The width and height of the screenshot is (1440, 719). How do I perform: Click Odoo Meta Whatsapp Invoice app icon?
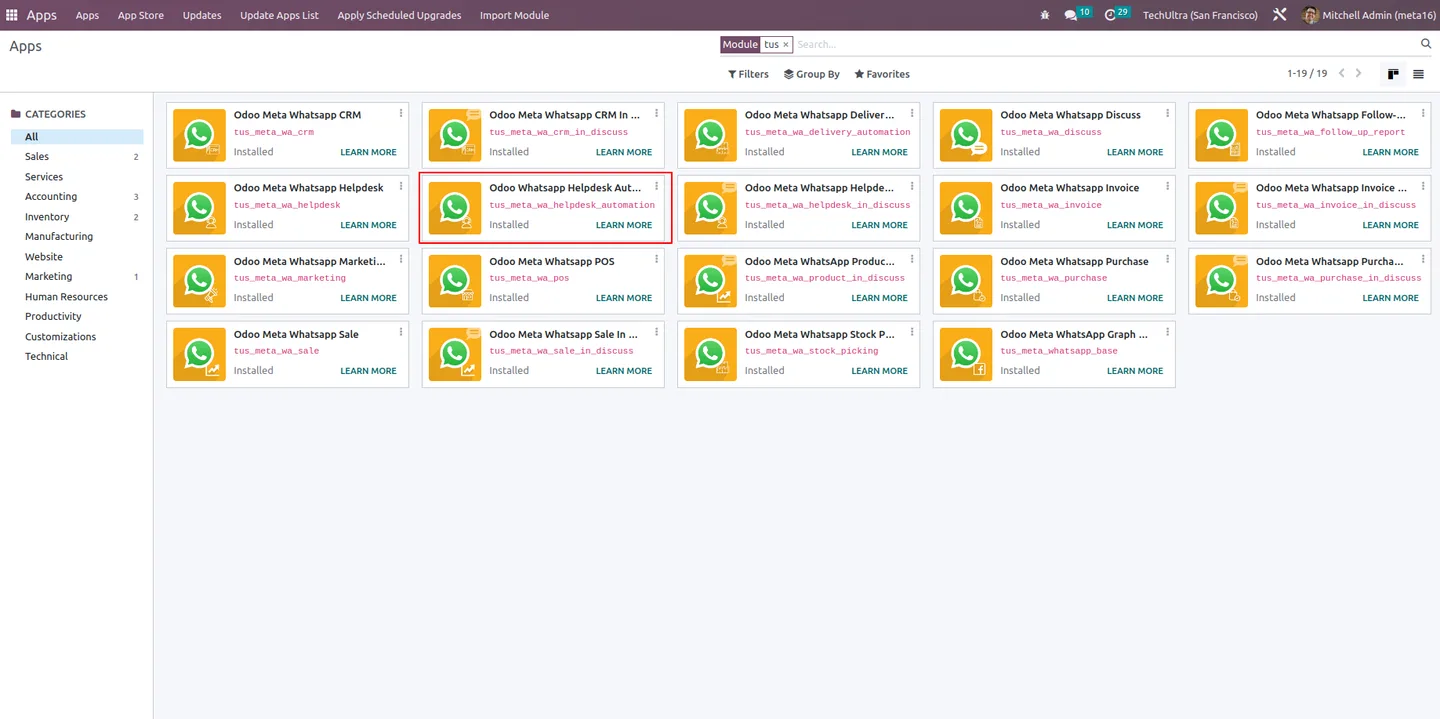point(966,208)
